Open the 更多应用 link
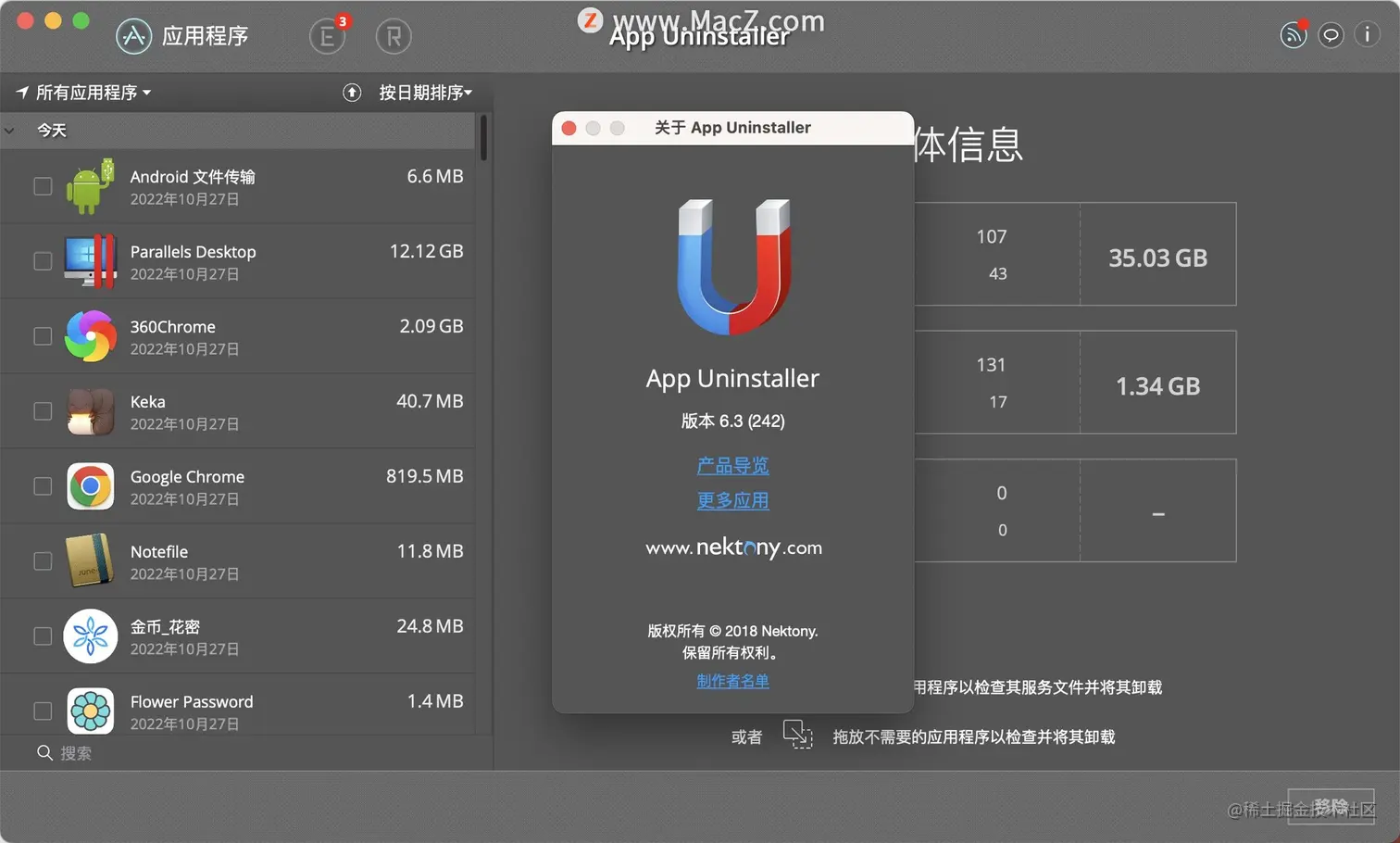Image resolution: width=1400 pixels, height=843 pixels. coord(732,501)
